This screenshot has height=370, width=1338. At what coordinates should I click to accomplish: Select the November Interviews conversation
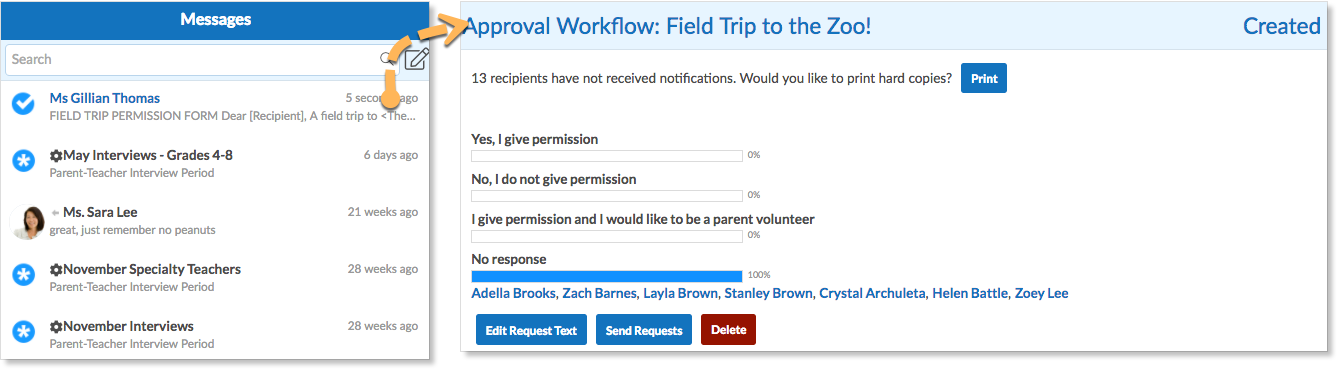tap(215, 334)
